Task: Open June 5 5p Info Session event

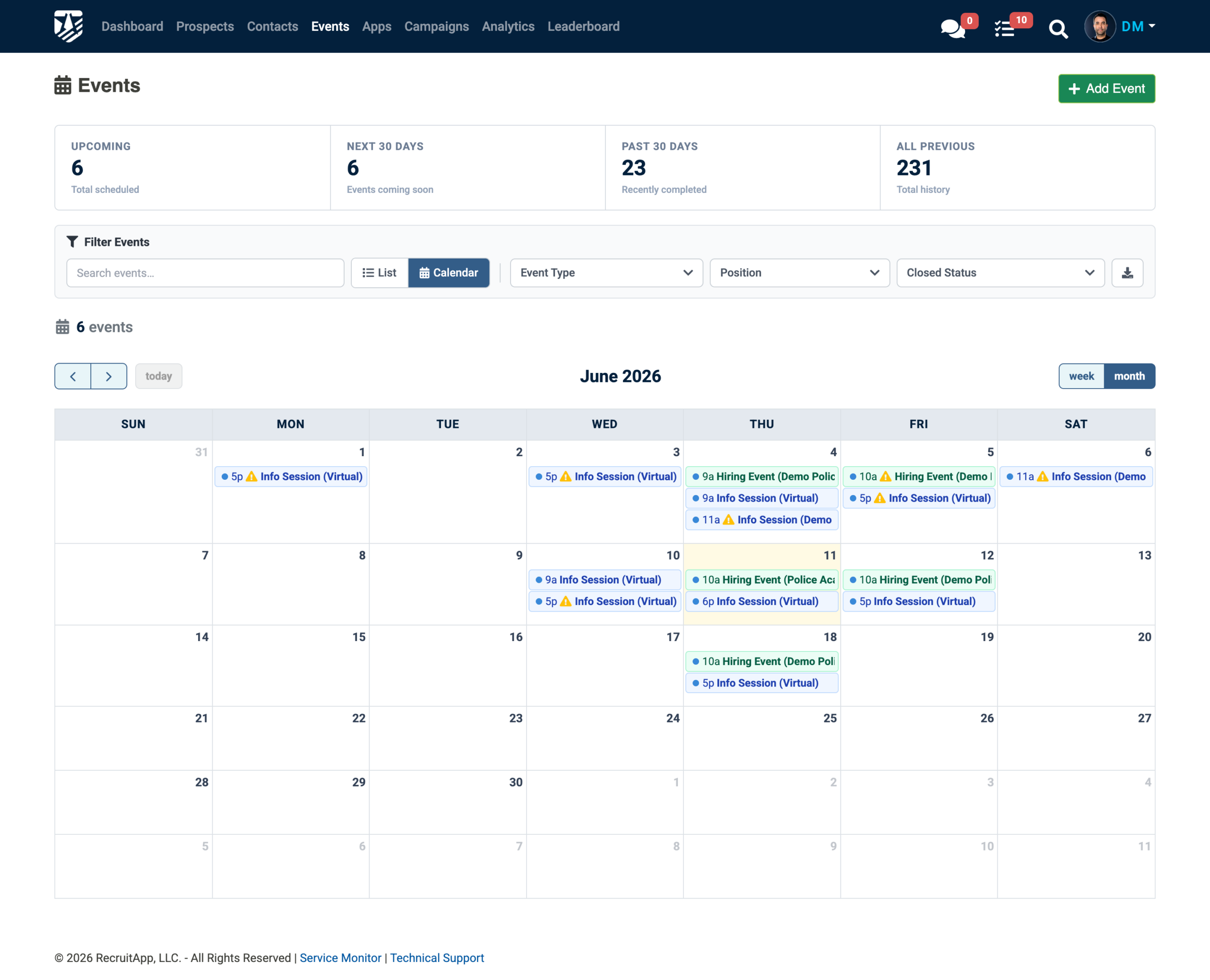Action: (918, 498)
